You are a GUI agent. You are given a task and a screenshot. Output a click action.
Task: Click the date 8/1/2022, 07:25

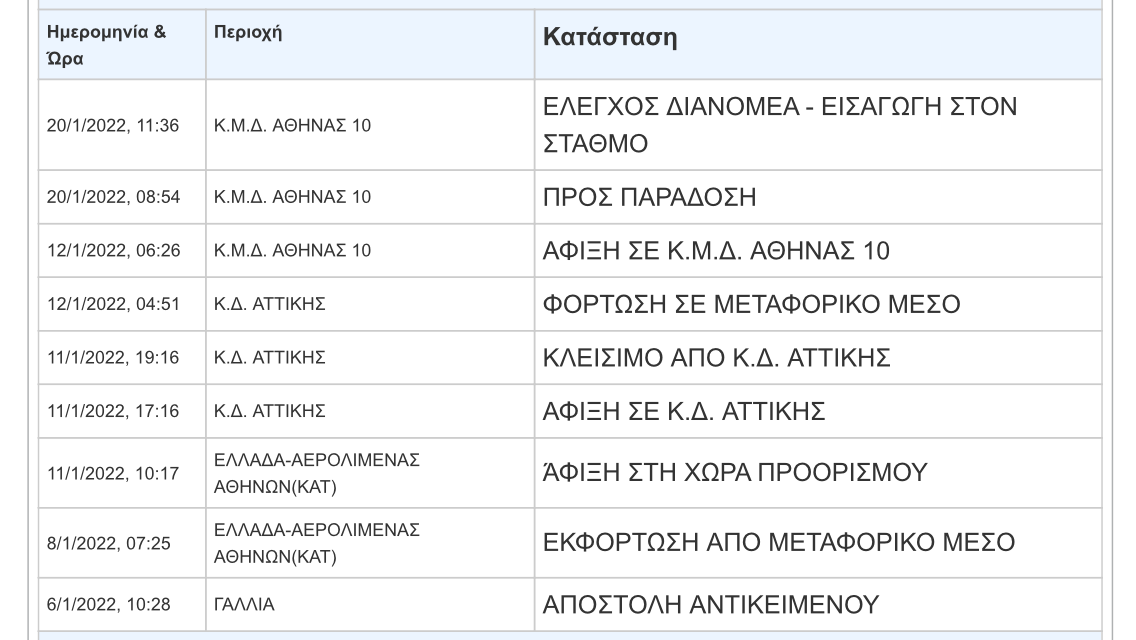109,544
